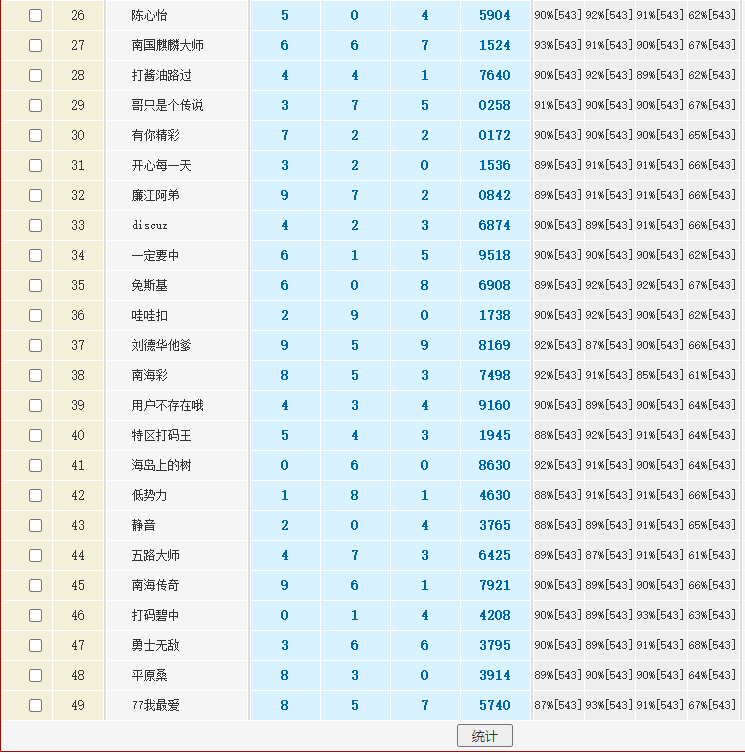Open the user 哥只是个传说
Viewport: 745px width, 755px height.
(x=167, y=106)
